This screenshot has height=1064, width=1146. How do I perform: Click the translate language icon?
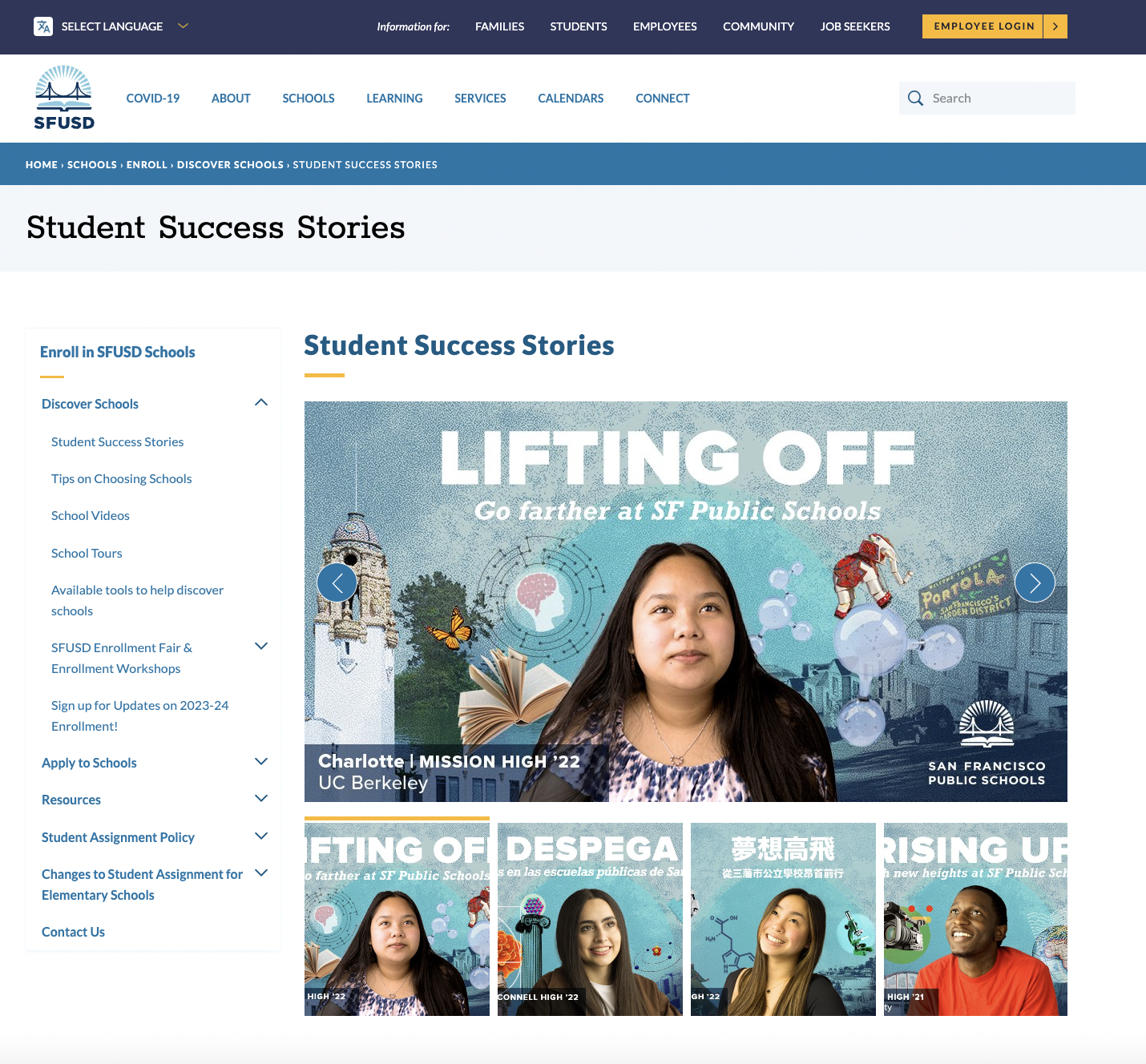point(43,26)
